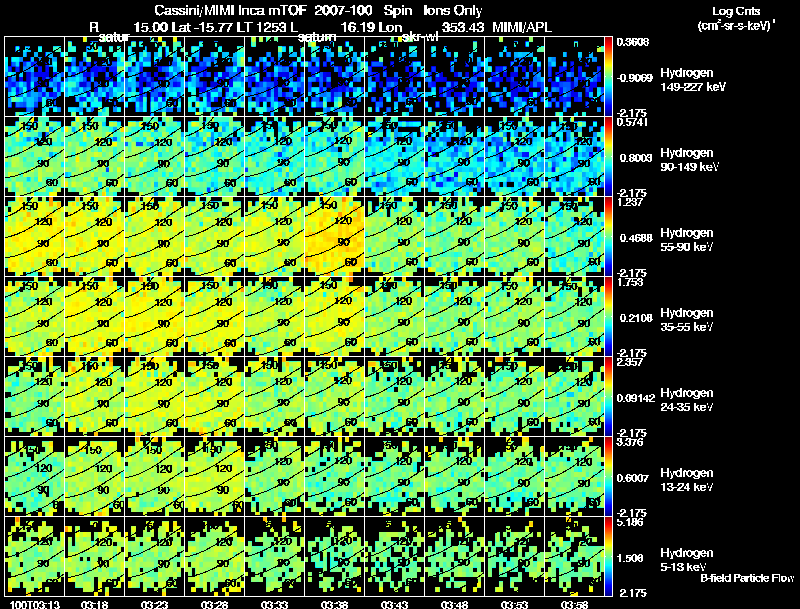The height and width of the screenshot is (609, 800).
Task: Select the Hydrogen 24-35 keV panel at 03:28
Action: [215, 397]
